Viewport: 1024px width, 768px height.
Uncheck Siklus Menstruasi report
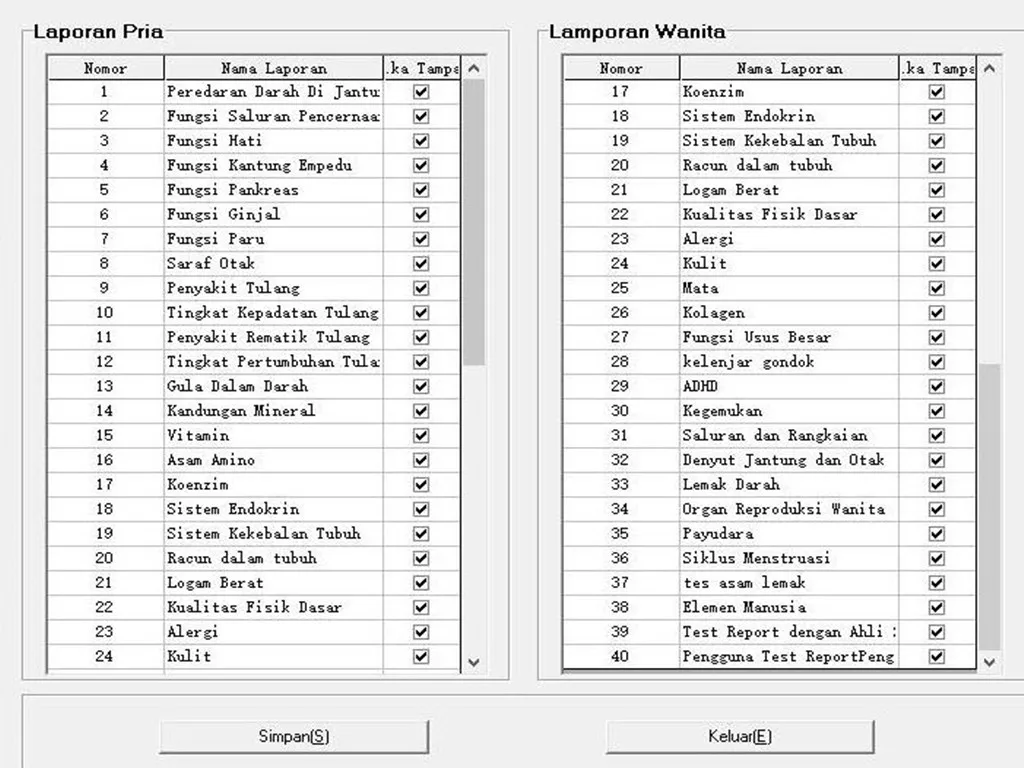tap(937, 559)
